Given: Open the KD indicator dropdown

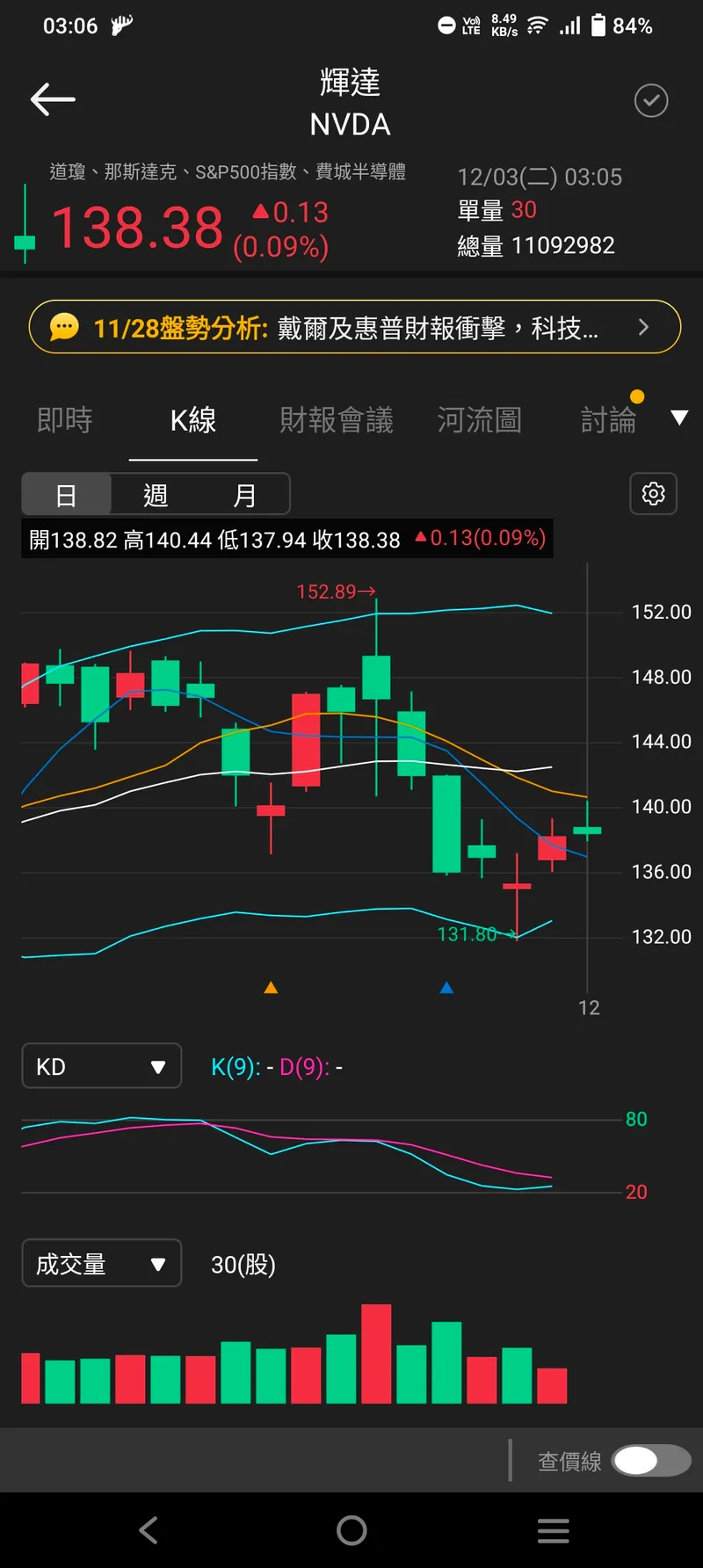Looking at the screenshot, I should coord(102,1066).
